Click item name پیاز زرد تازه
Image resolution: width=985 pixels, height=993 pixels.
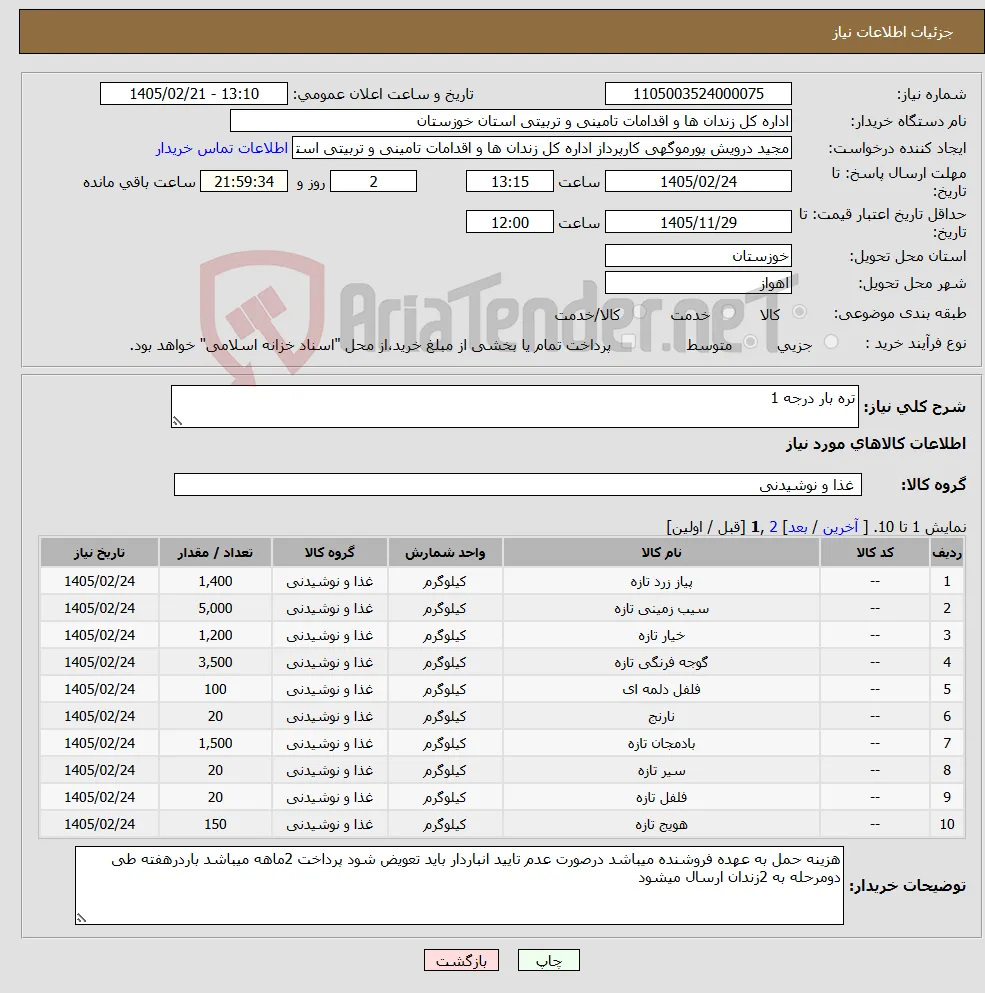pos(661,581)
